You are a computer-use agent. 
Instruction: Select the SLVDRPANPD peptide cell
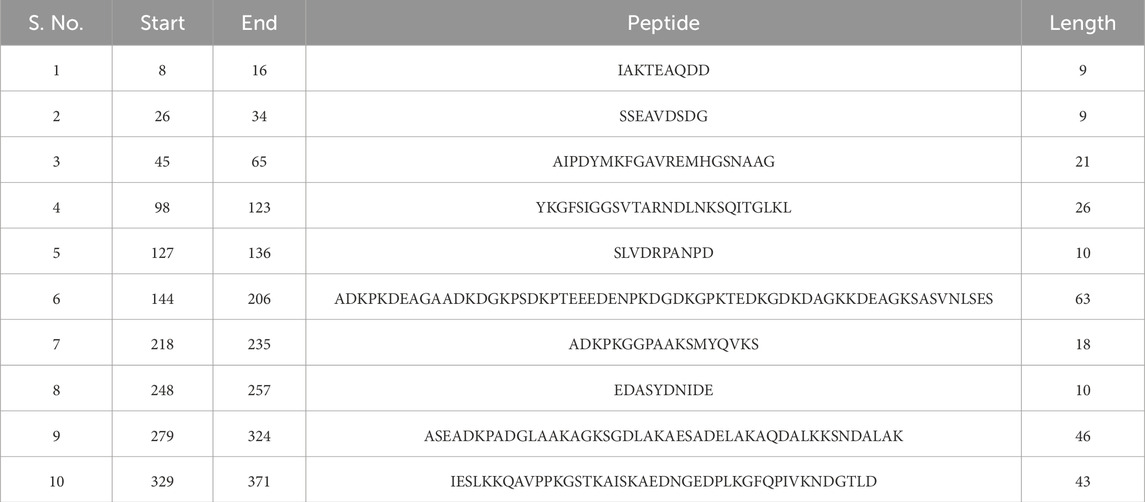(663, 254)
